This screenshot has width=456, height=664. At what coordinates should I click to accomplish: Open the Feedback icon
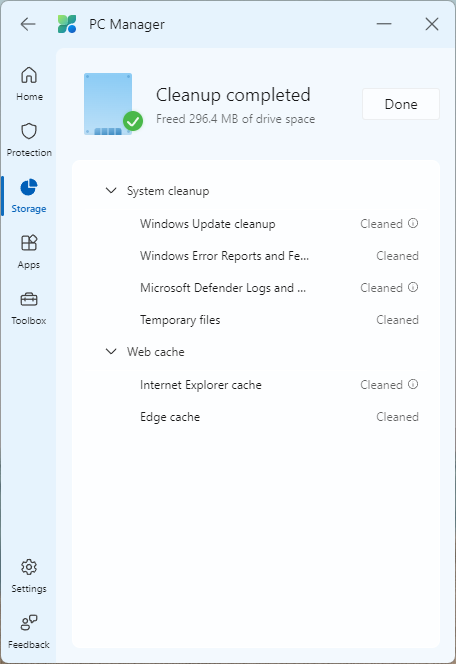click(x=29, y=622)
